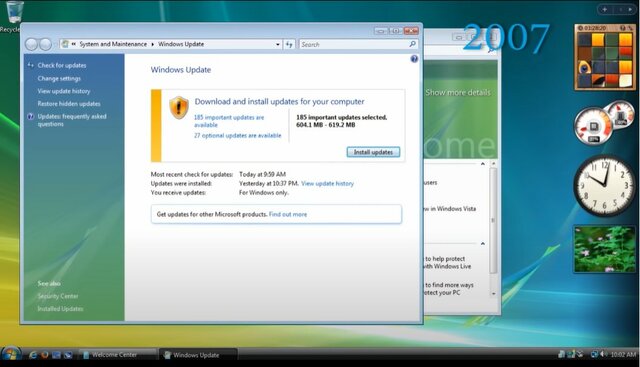Click the Forward navigation arrow

[45, 44]
